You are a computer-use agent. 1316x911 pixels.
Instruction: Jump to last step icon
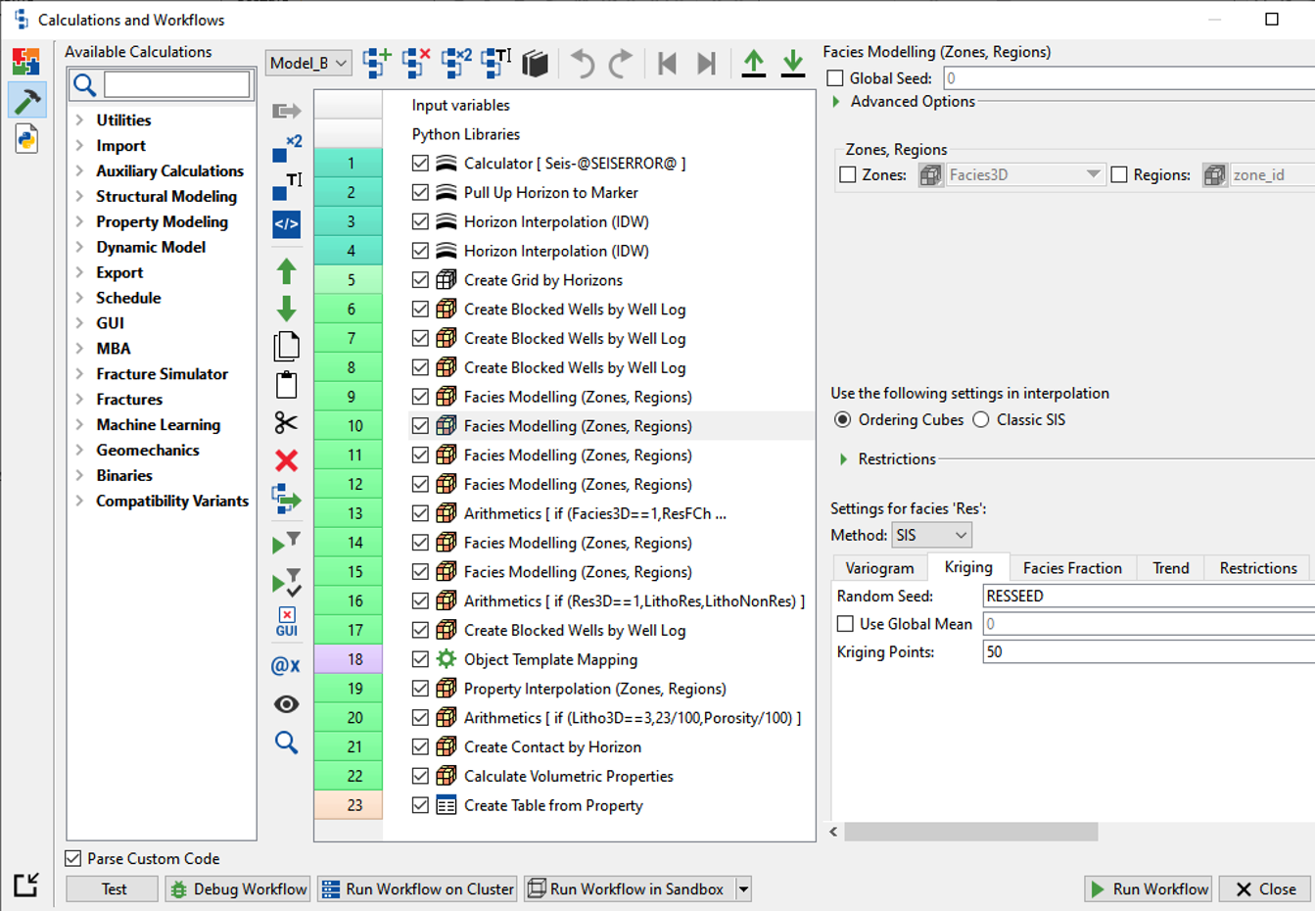click(x=706, y=64)
